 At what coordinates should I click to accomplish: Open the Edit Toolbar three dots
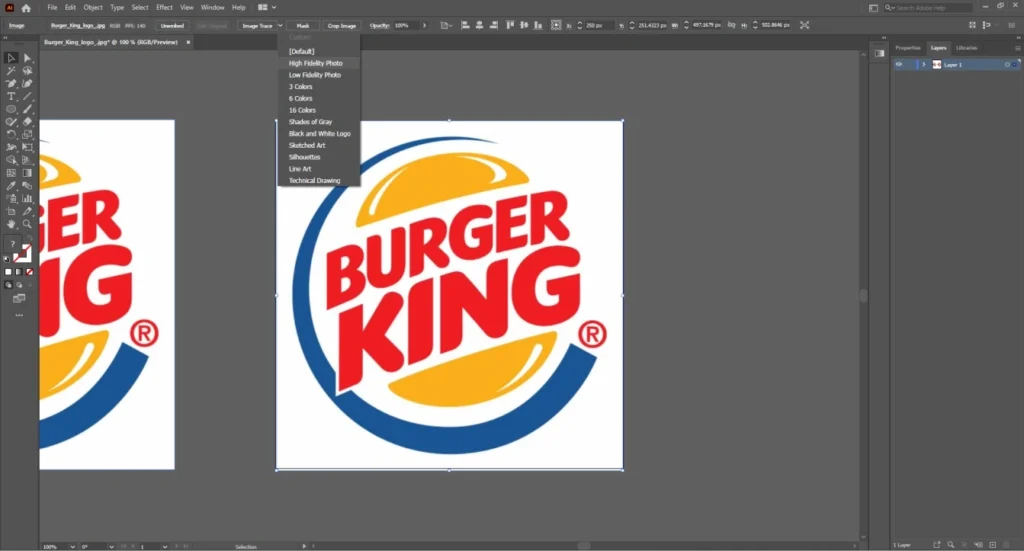point(19,315)
